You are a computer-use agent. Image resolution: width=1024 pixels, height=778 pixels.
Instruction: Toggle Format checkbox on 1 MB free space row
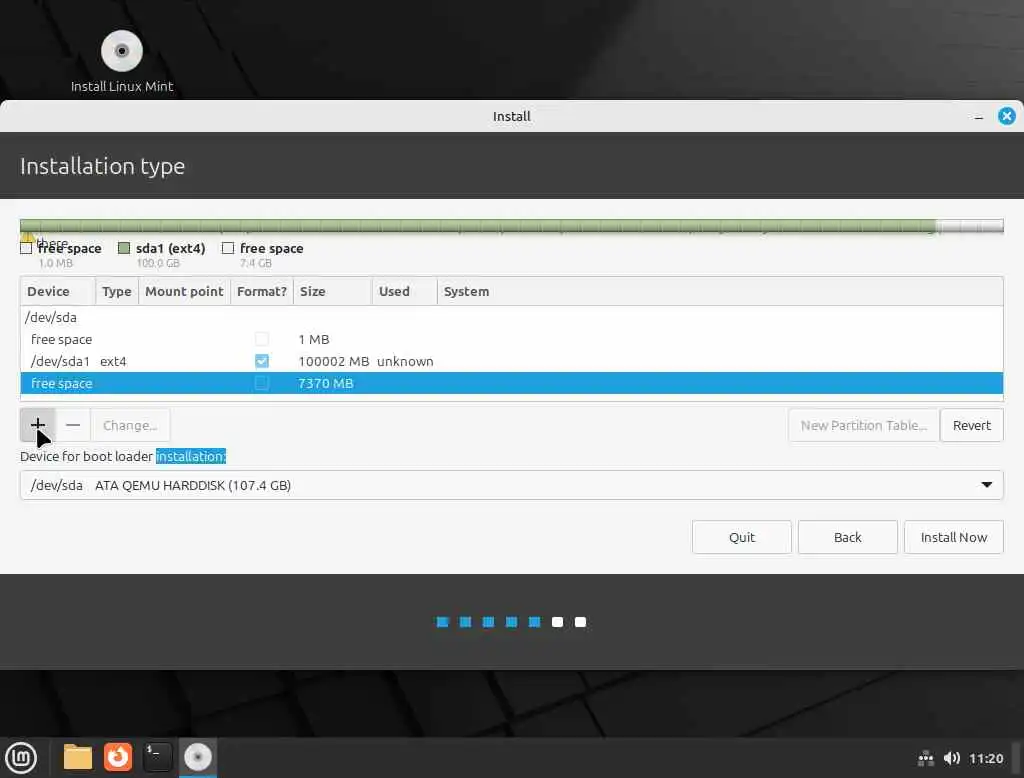pos(262,339)
